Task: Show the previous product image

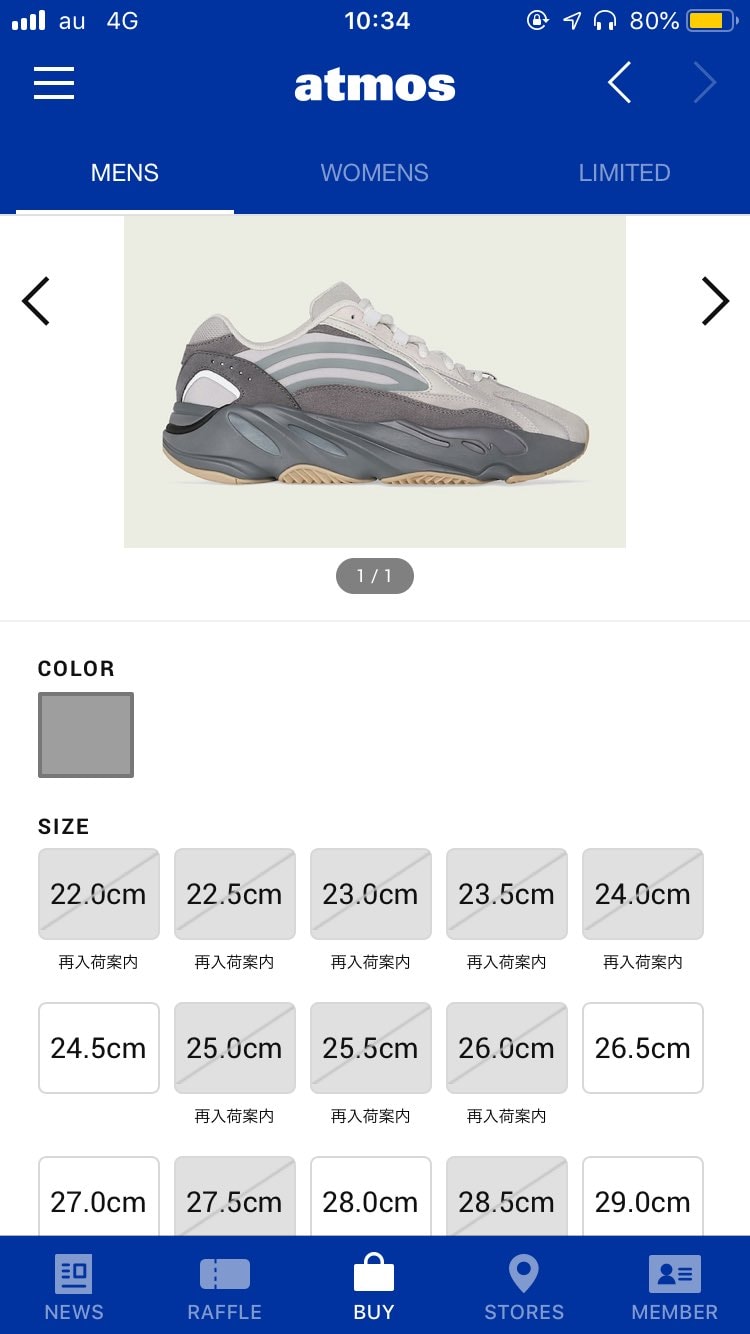Action: (x=36, y=301)
